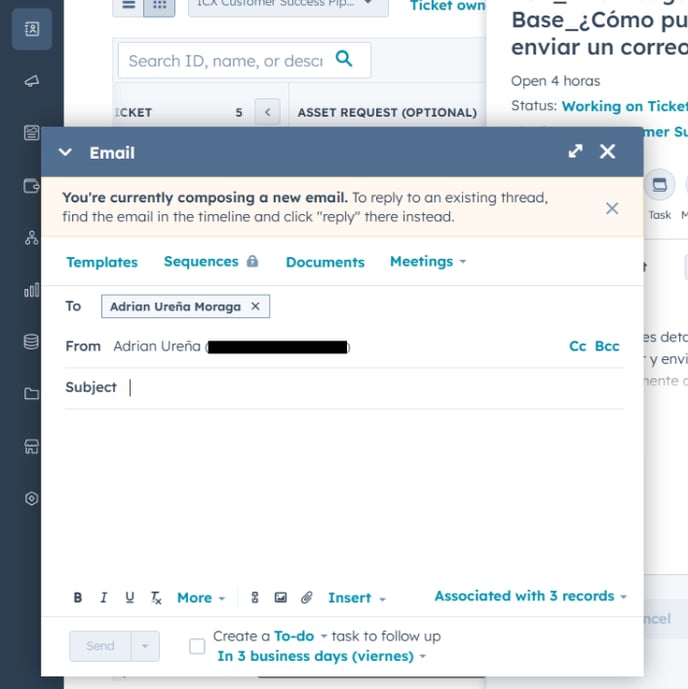Image resolution: width=688 pixels, height=689 pixels.
Task: Click the Send button
Action: (100, 646)
